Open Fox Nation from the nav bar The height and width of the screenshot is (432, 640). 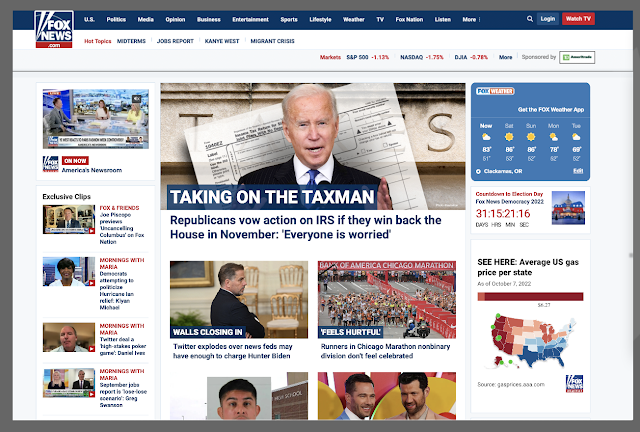click(x=409, y=19)
